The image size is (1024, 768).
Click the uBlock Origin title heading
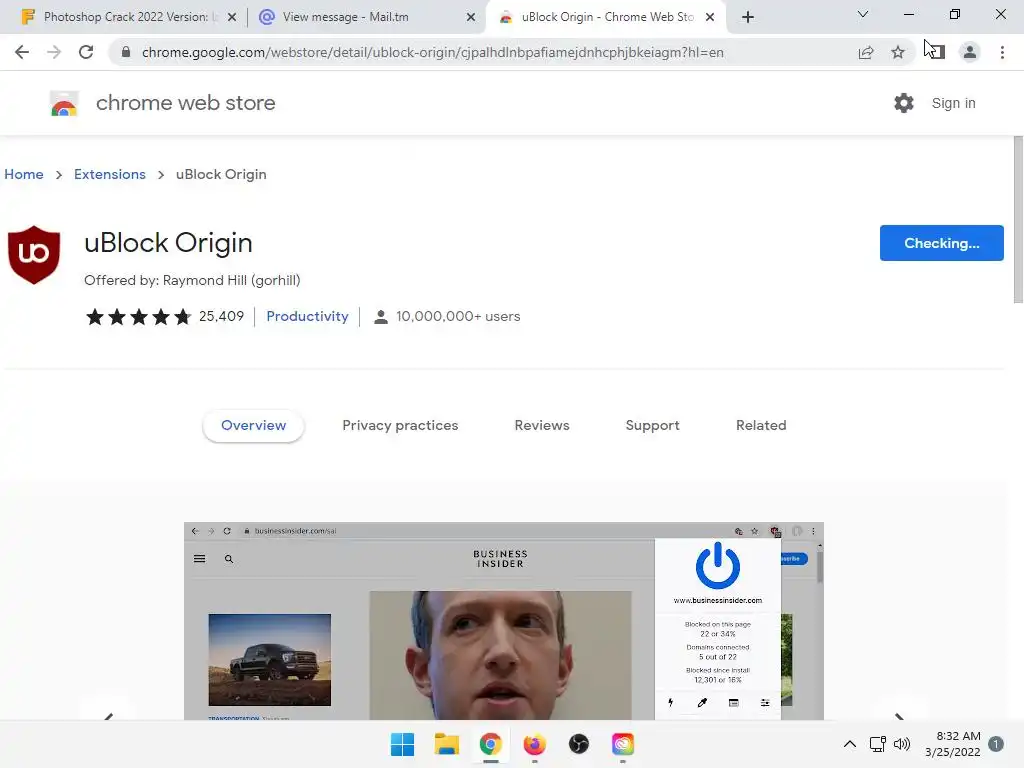pos(168,243)
